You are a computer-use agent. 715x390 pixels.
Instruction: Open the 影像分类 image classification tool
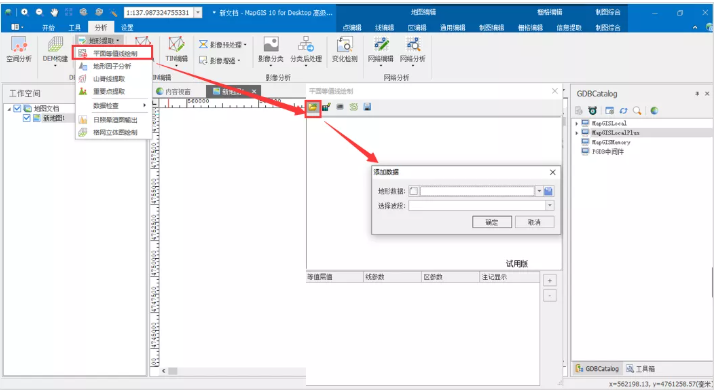click(271, 50)
